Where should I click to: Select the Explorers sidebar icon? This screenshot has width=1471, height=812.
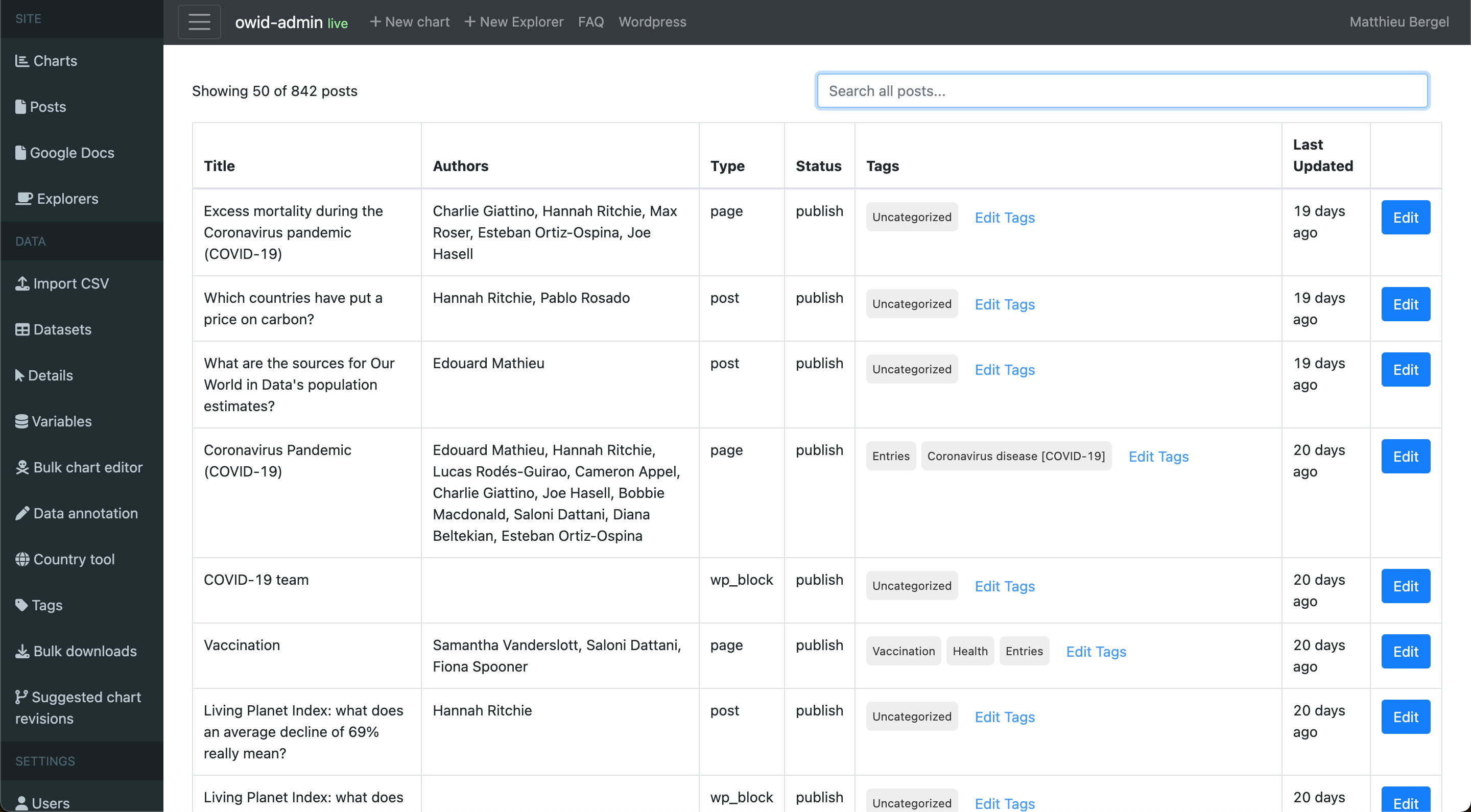pos(24,198)
